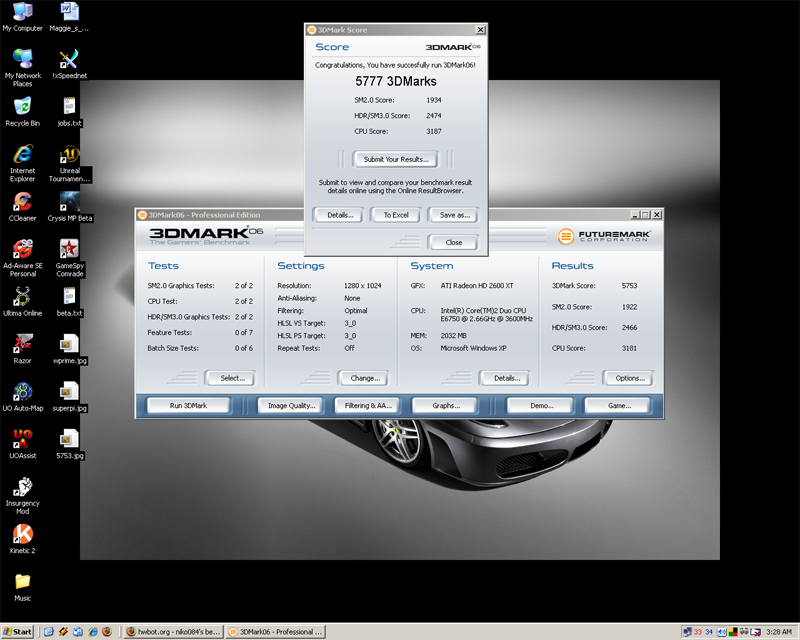This screenshot has height=640, width=800.
Task: Launch the UOAssist shortcut
Action: 22,444
